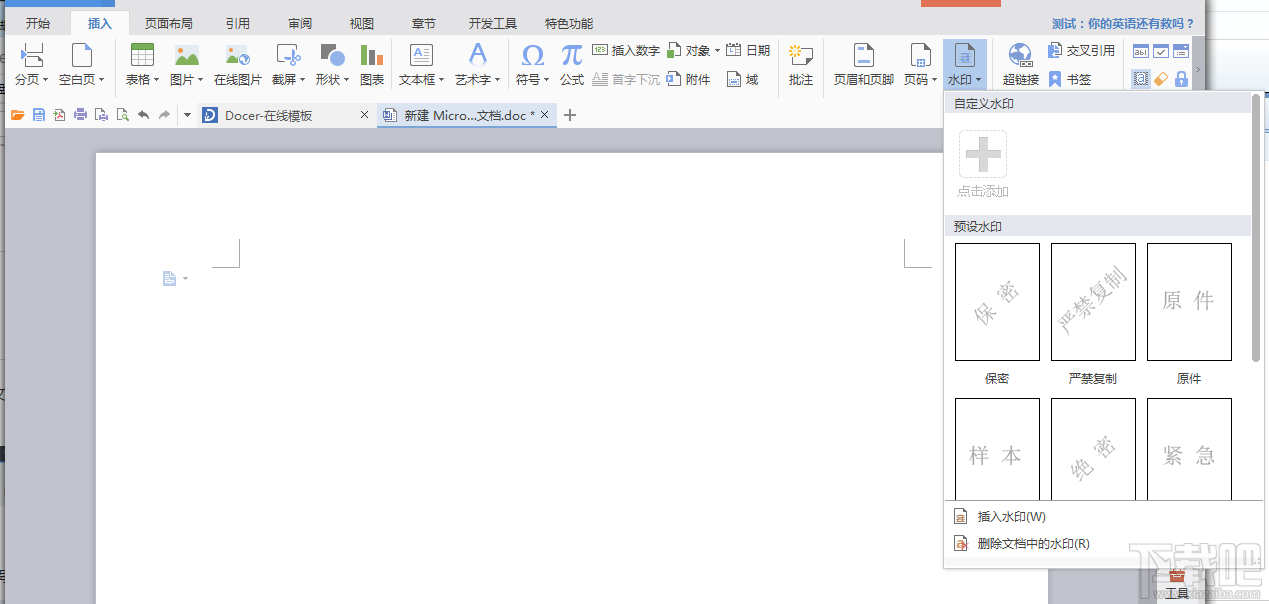Switch to the 页面布局 ribbon tab
This screenshot has height=604, width=1269.
click(x=168, y=23)
